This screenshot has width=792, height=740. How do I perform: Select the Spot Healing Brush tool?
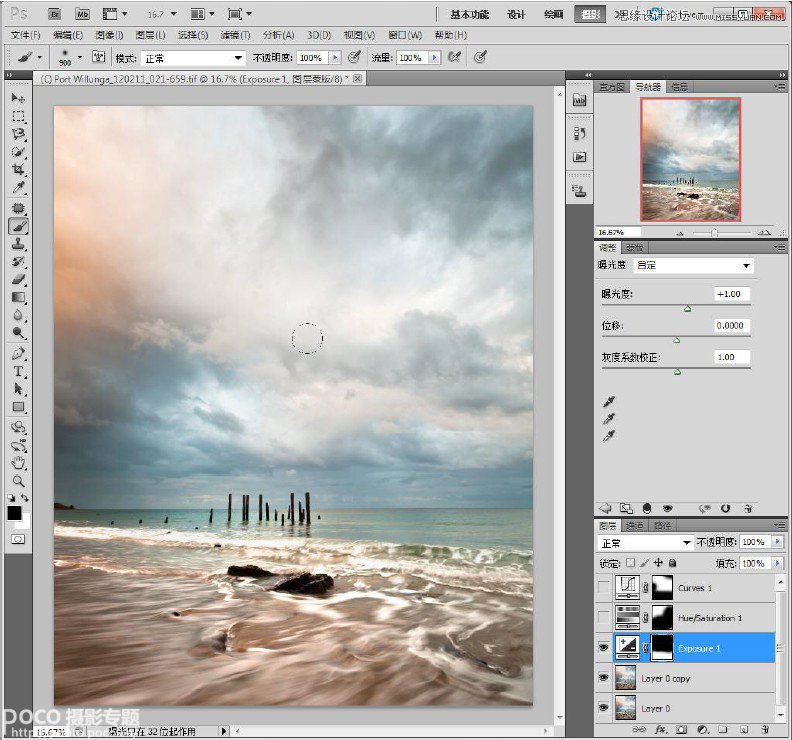18,208
